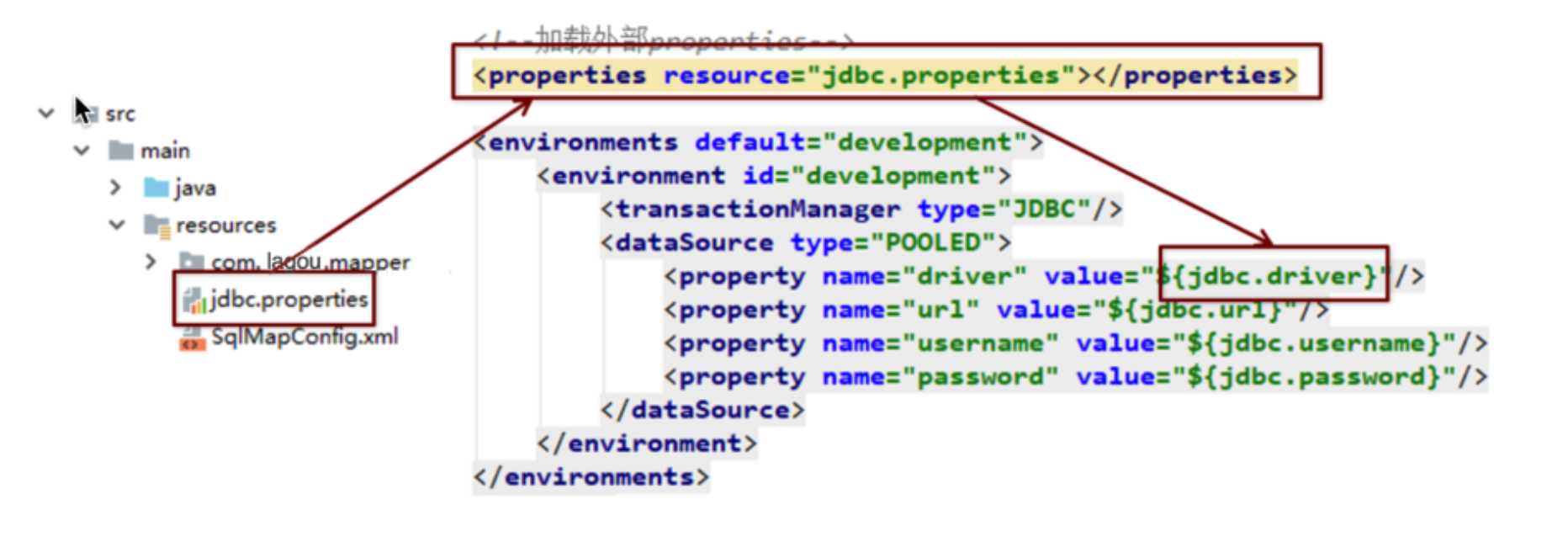
Task: Select the com.lagou.mapper tree label
Action: 310,262
